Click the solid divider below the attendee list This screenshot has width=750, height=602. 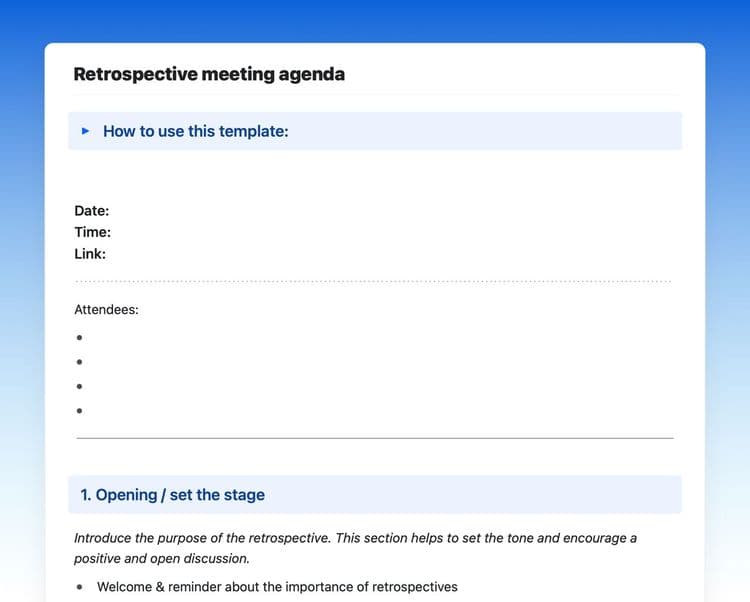coord(374,438)
